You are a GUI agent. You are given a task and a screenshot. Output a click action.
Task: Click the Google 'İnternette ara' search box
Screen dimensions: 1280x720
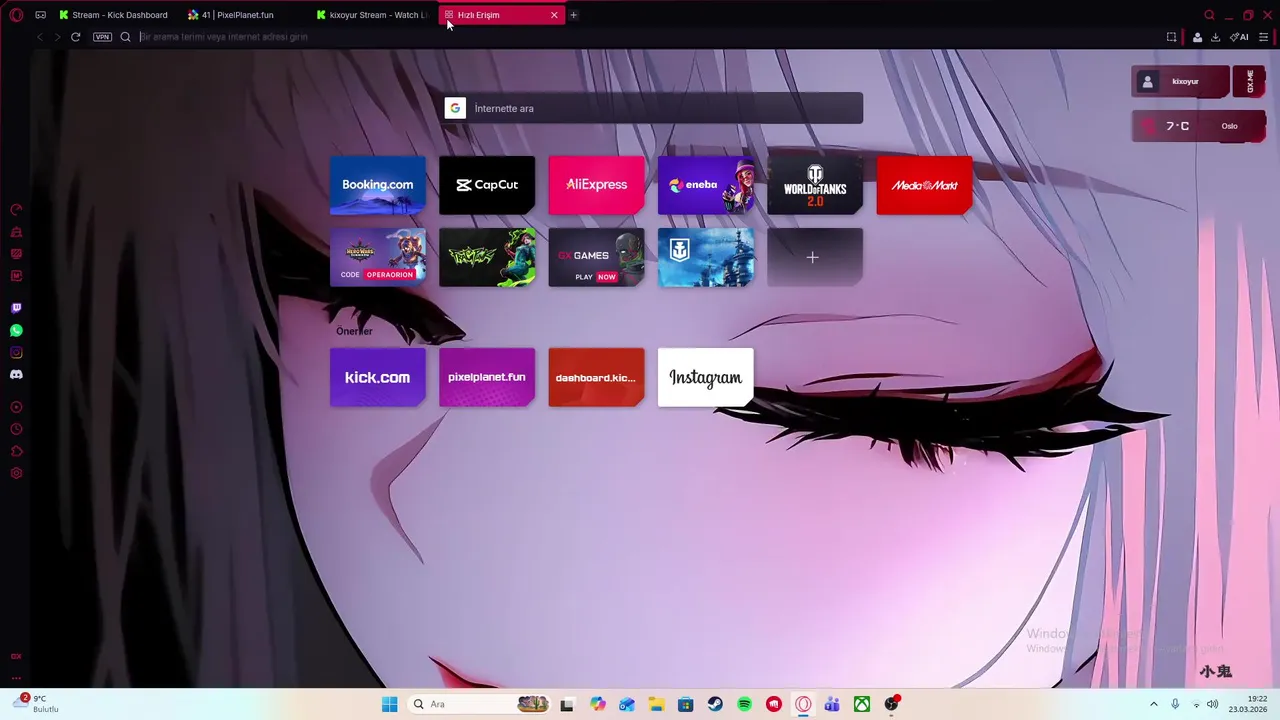(x=653, y=108)
